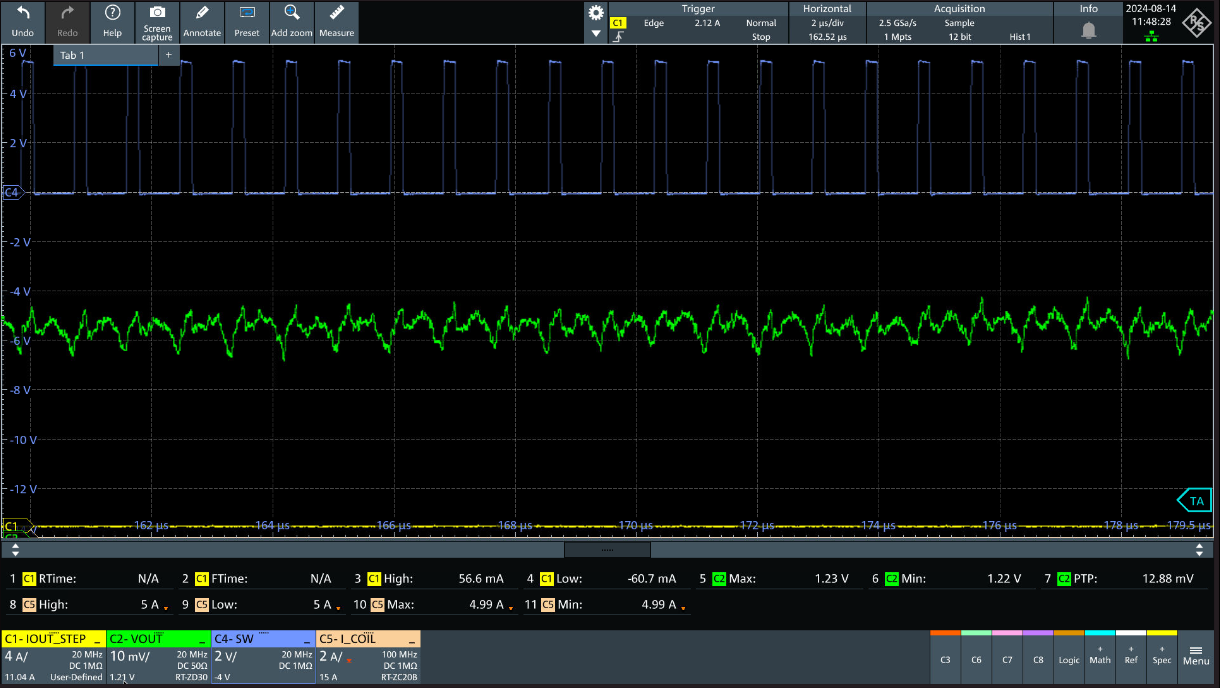Minimize the C1 IOUT_STEP channel box

coord(97,639)
